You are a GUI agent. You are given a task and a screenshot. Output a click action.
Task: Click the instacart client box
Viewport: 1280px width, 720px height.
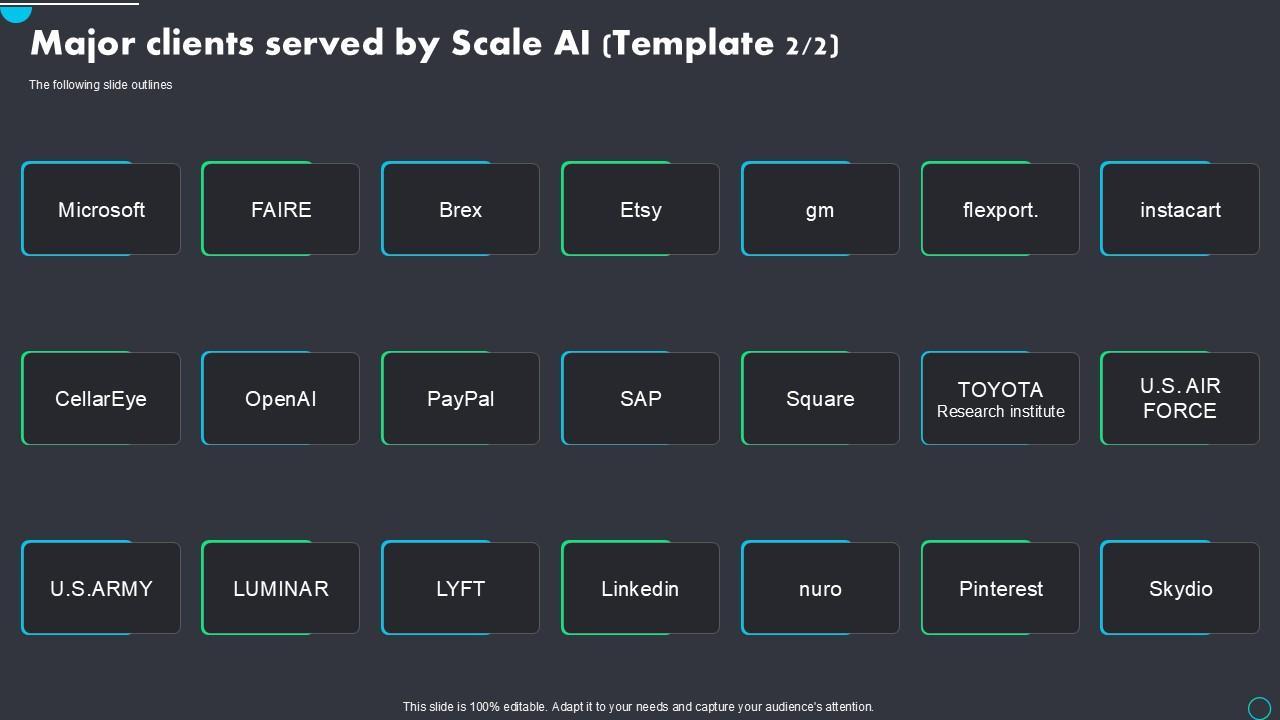tap(1180, 209)
